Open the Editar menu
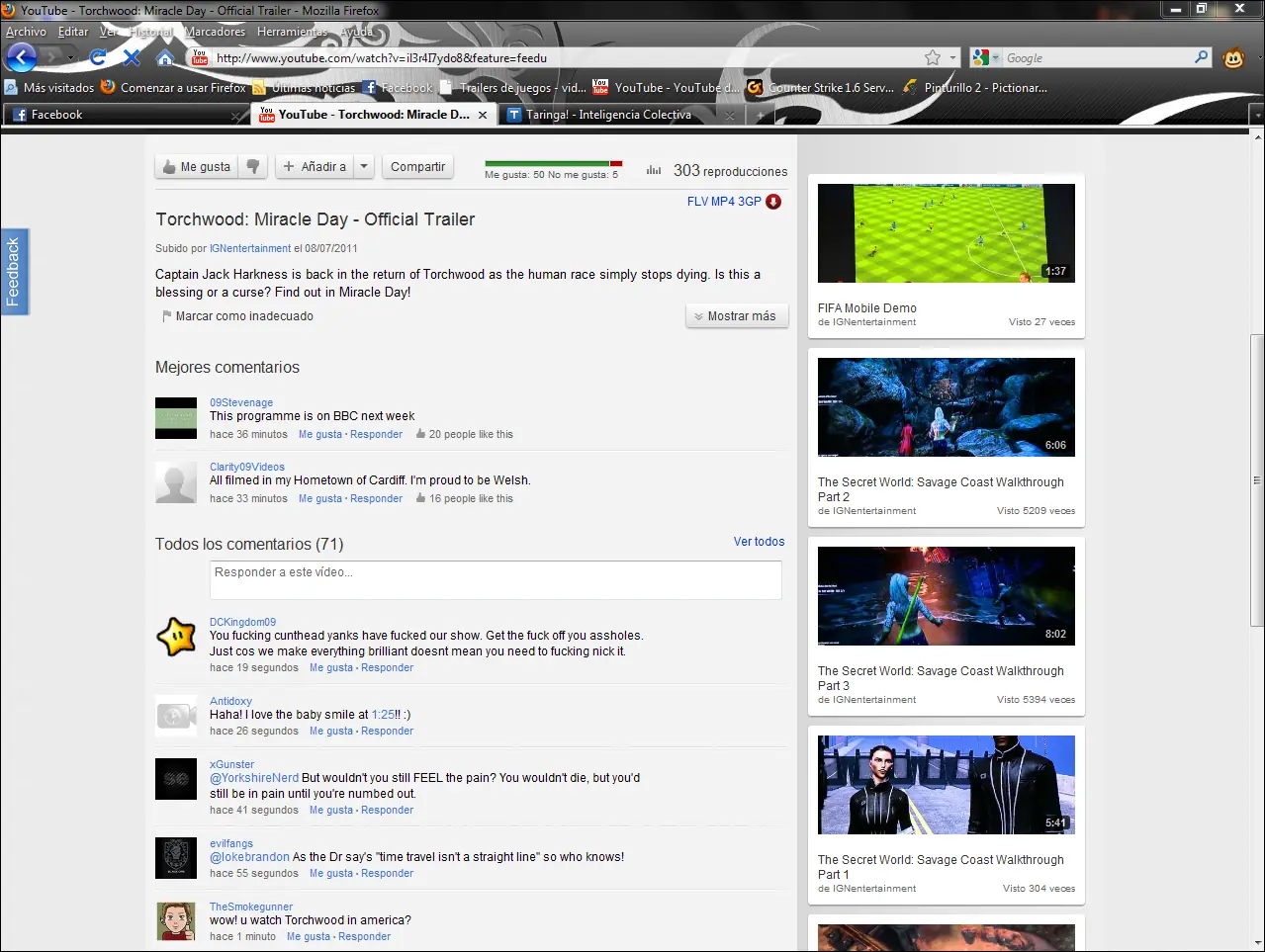Image resolution: width=1265 pixels, height=952 pixels. coord(73,32)
